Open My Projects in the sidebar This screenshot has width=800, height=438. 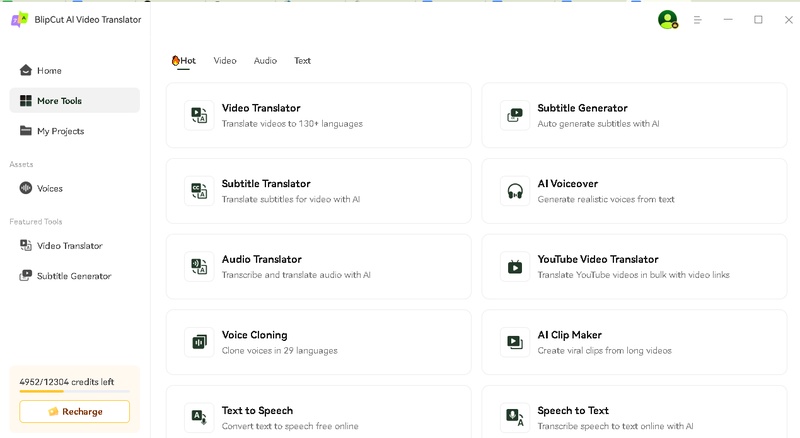(60, 131)
